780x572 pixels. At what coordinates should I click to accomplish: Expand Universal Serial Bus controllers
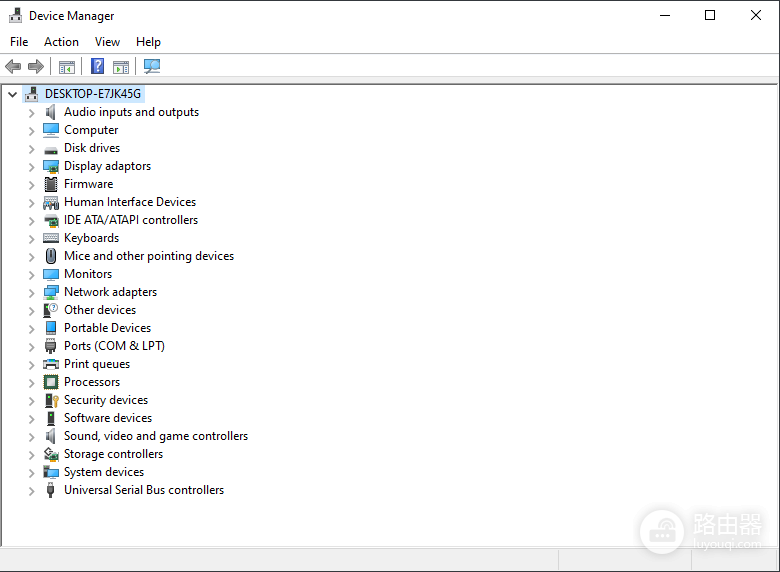(x=31, y=490)
